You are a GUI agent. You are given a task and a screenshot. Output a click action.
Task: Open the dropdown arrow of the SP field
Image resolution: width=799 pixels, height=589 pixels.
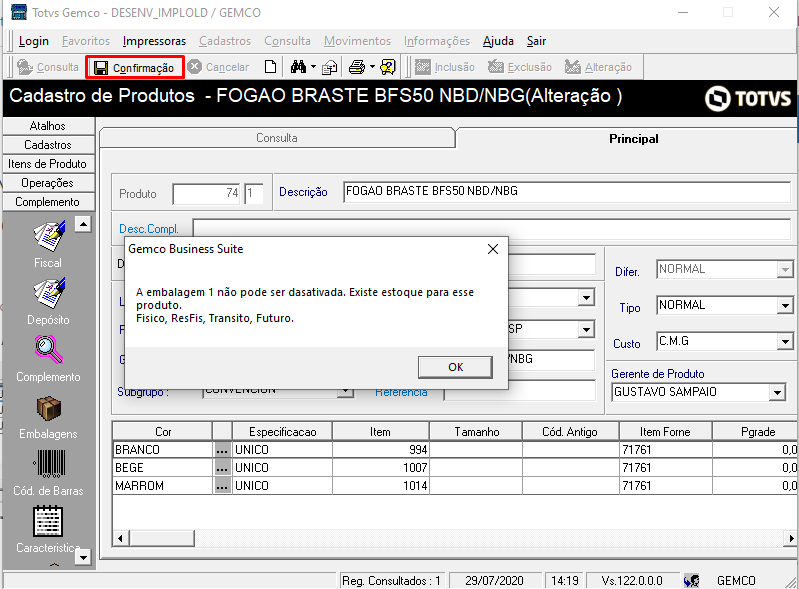[587, 329]
